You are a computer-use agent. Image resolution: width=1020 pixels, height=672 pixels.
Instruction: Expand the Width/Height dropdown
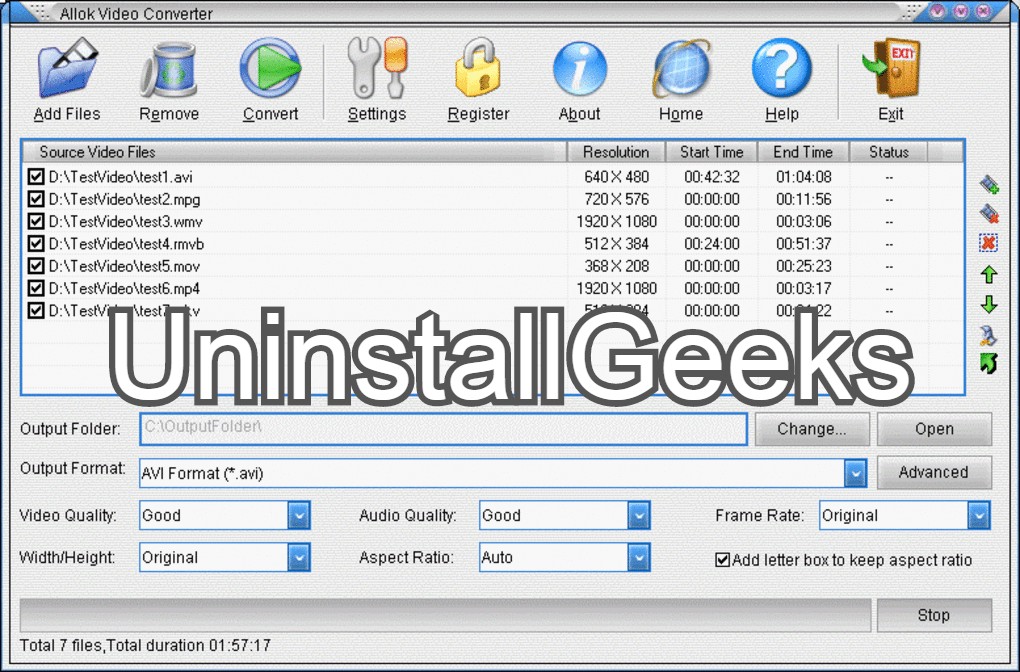pyautogui.click(x=299, y=558)
